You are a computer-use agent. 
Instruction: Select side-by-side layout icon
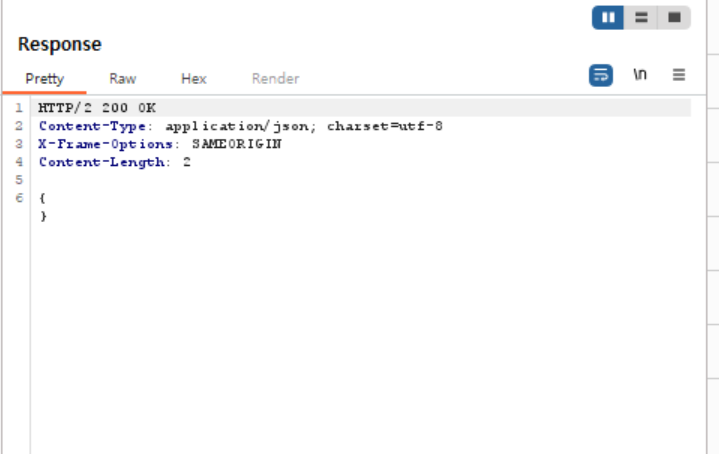(608, 17)
